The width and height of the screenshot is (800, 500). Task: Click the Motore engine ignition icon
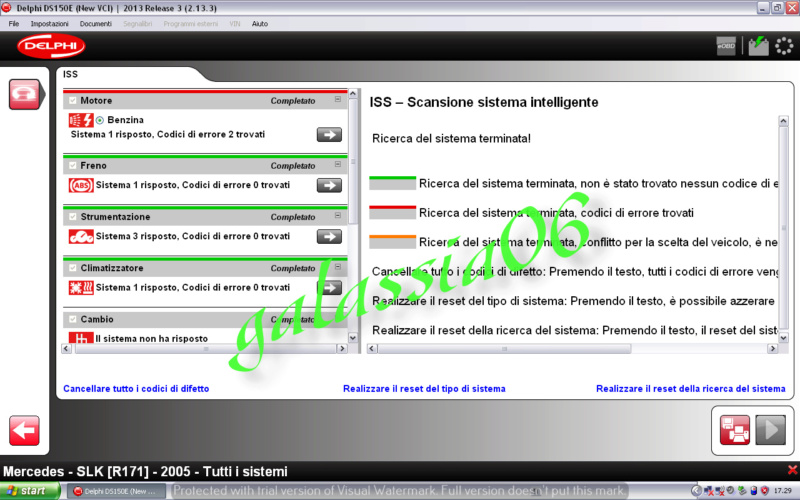tap(81, 120)
